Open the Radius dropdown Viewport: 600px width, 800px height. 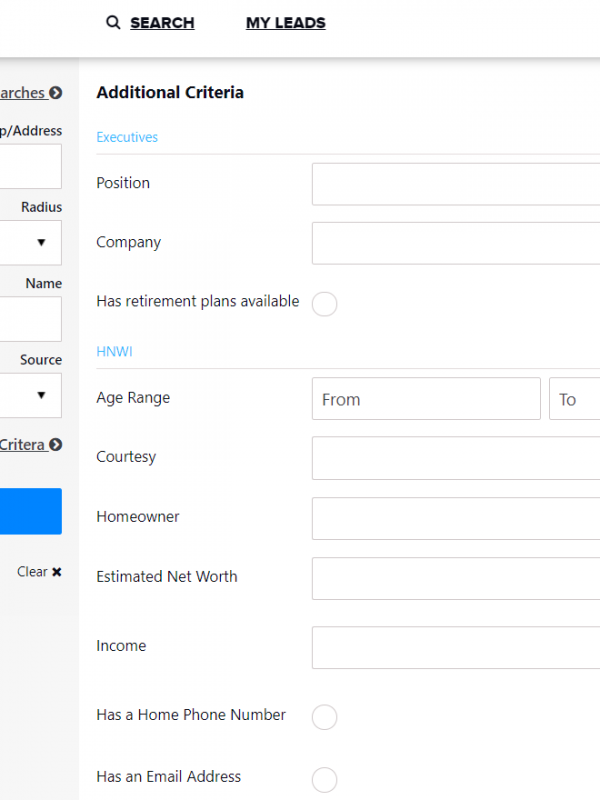(30, 242)
